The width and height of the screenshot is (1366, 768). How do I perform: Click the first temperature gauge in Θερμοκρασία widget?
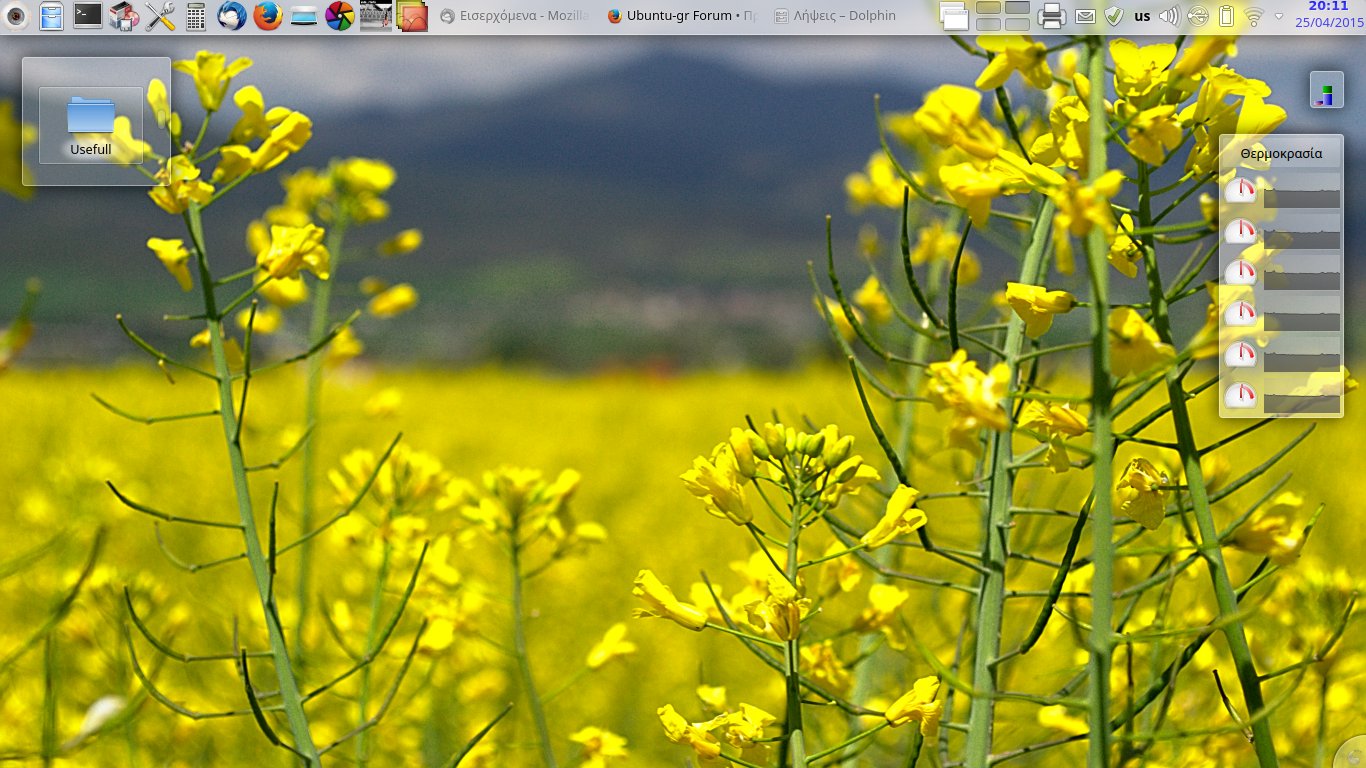[x=1241, y=190]
